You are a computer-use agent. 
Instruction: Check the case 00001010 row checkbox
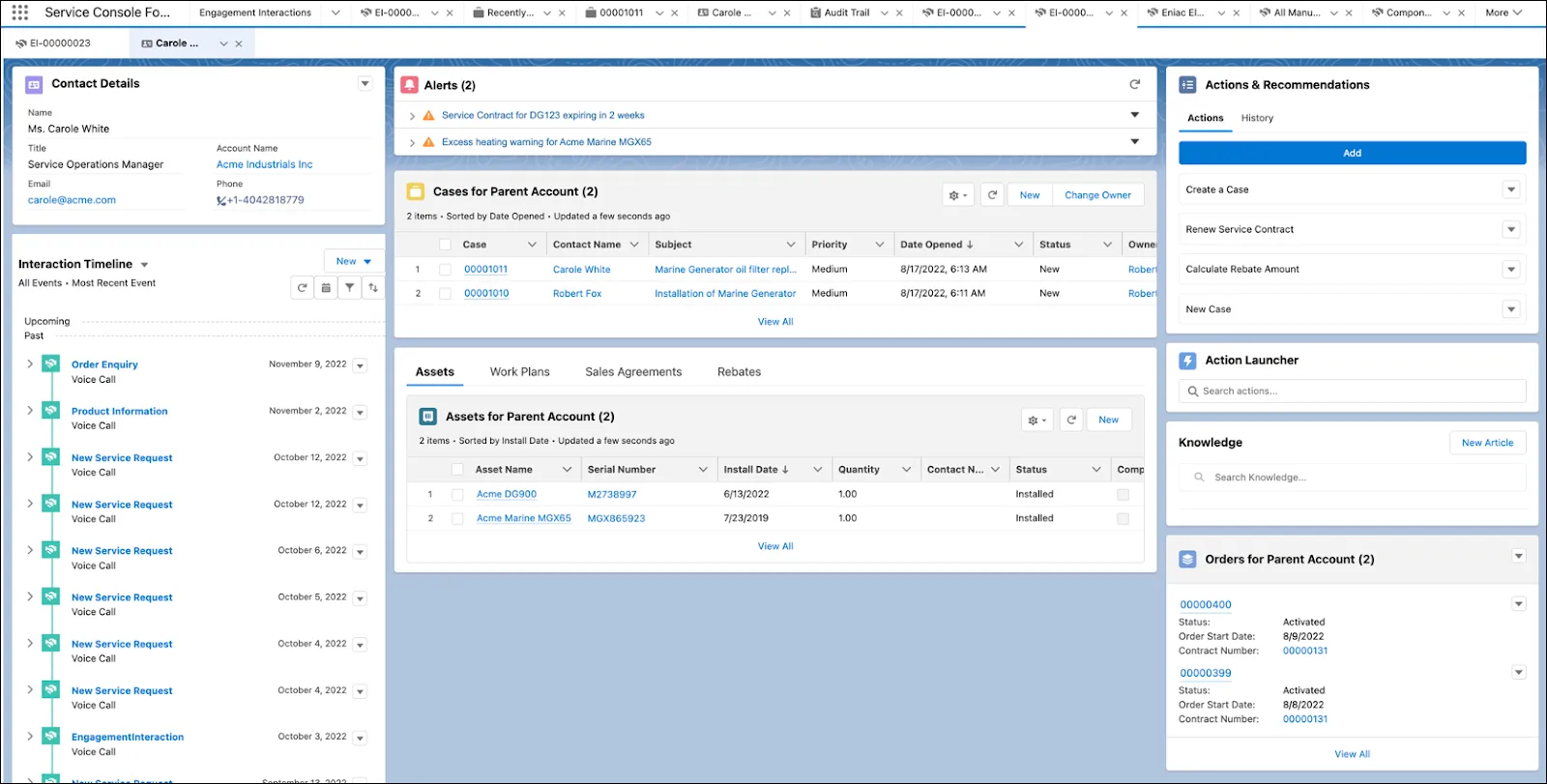(x=445, y=294)
